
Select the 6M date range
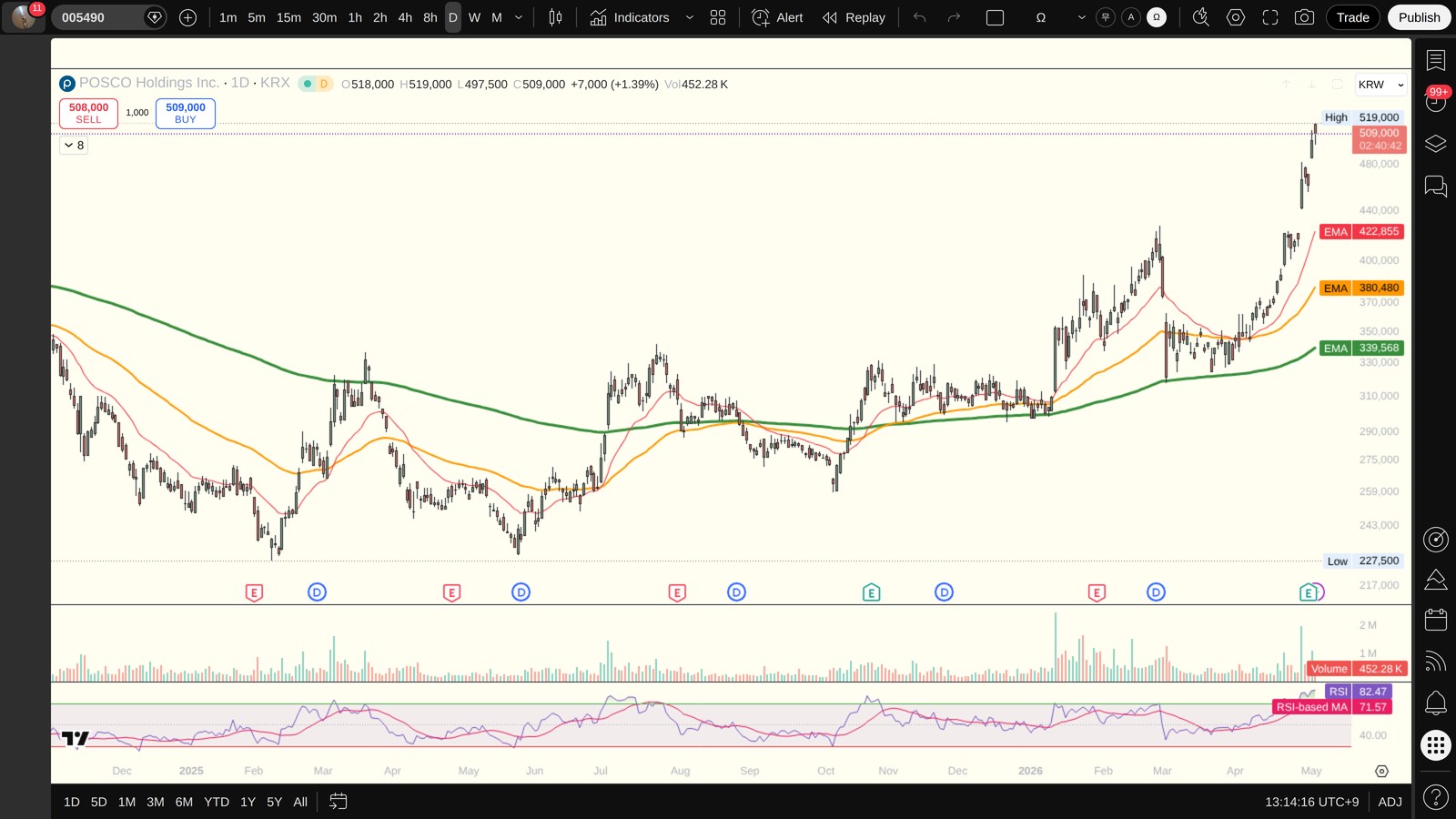(x=184, y=802)
